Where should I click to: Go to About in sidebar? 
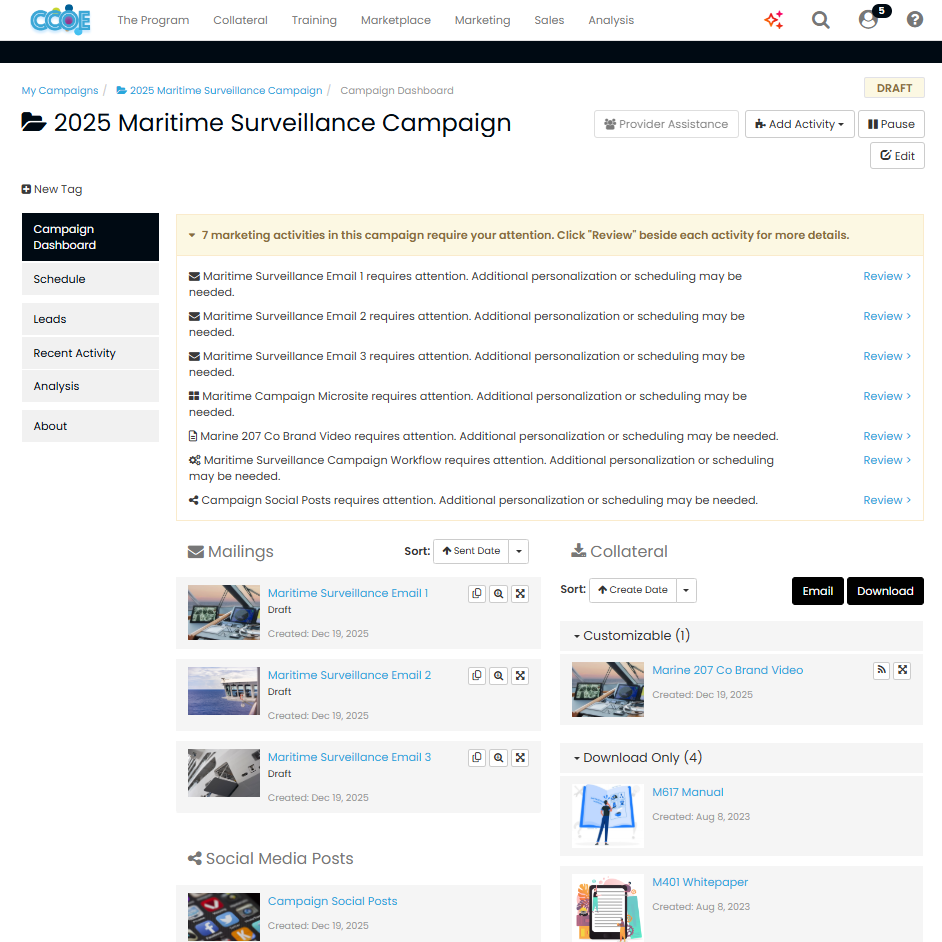click(x=91, y=426)
